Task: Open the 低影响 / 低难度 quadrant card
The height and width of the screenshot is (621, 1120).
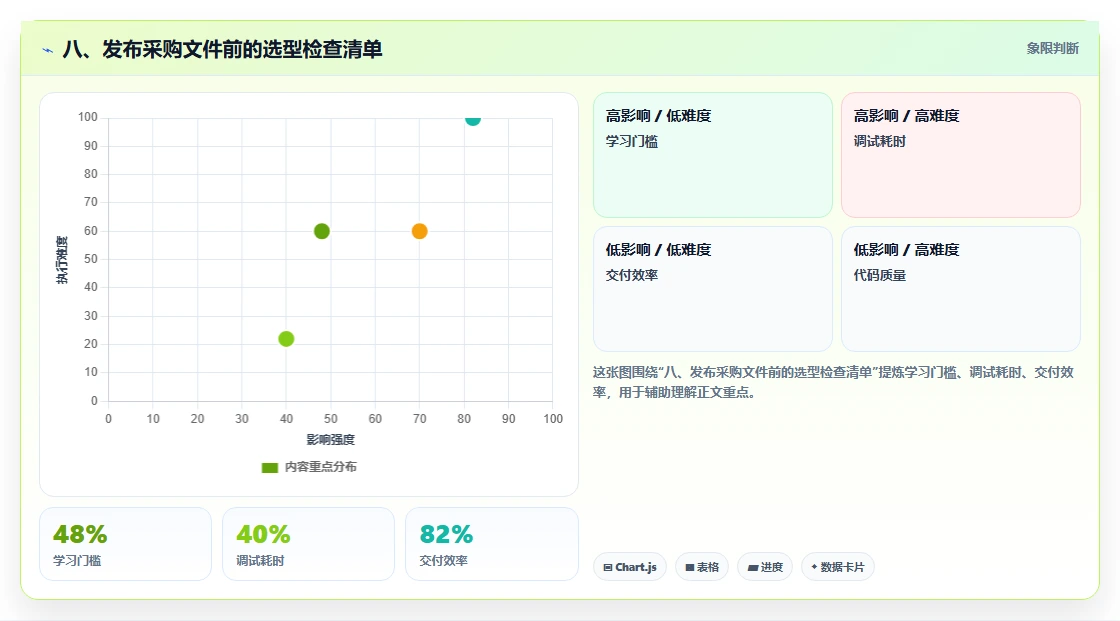Action: [x=713, y=289]
